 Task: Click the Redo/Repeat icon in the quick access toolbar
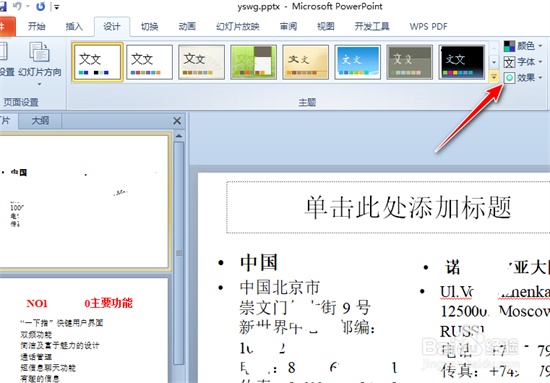[x=41, y=6]
